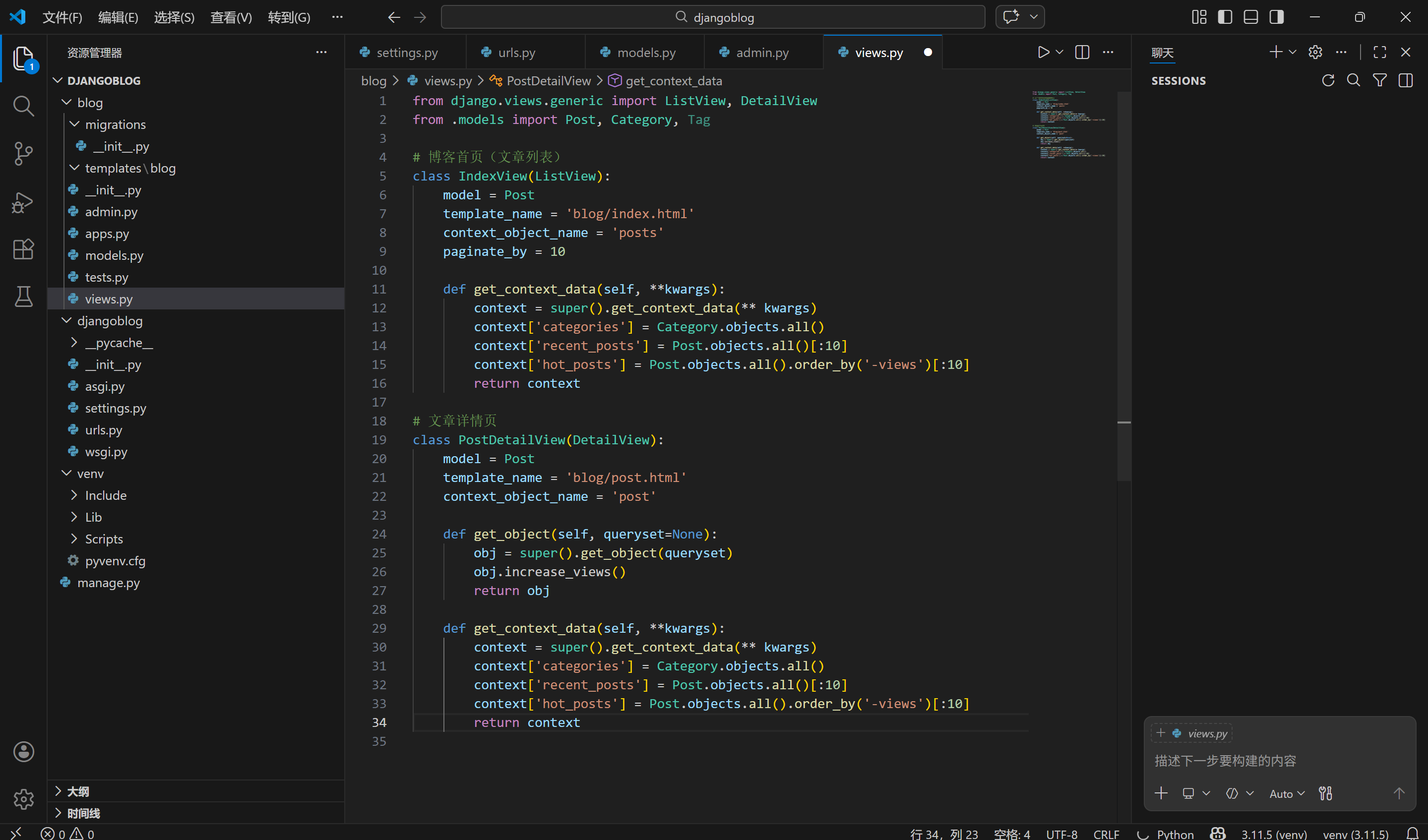Open the 编辑(E) menu

click(x=118, y=17)
